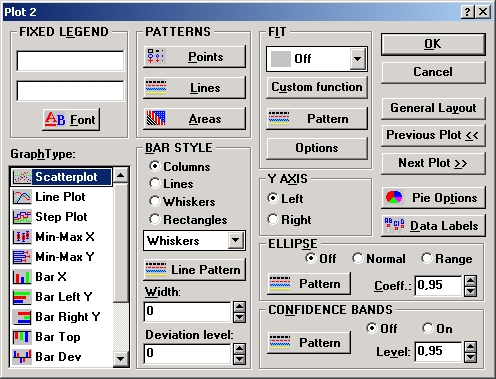Increase confidence Level value
496x379 pixels.
[x=470, y=347]
